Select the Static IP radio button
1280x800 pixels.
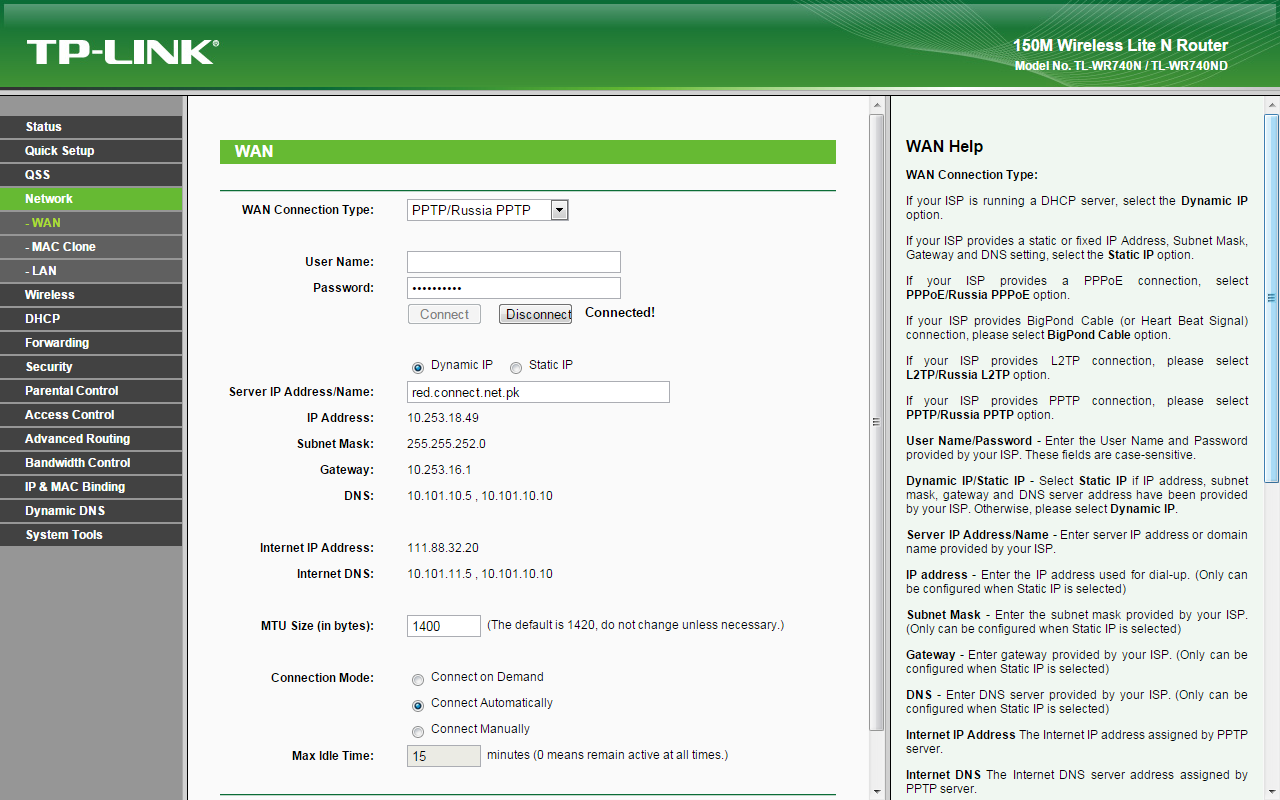tap(515, 367)
